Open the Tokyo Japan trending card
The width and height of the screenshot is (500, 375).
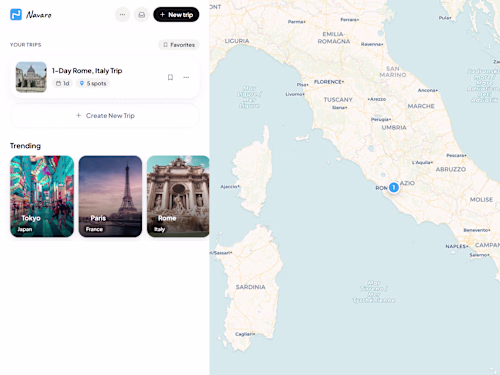tap(42, 196)
